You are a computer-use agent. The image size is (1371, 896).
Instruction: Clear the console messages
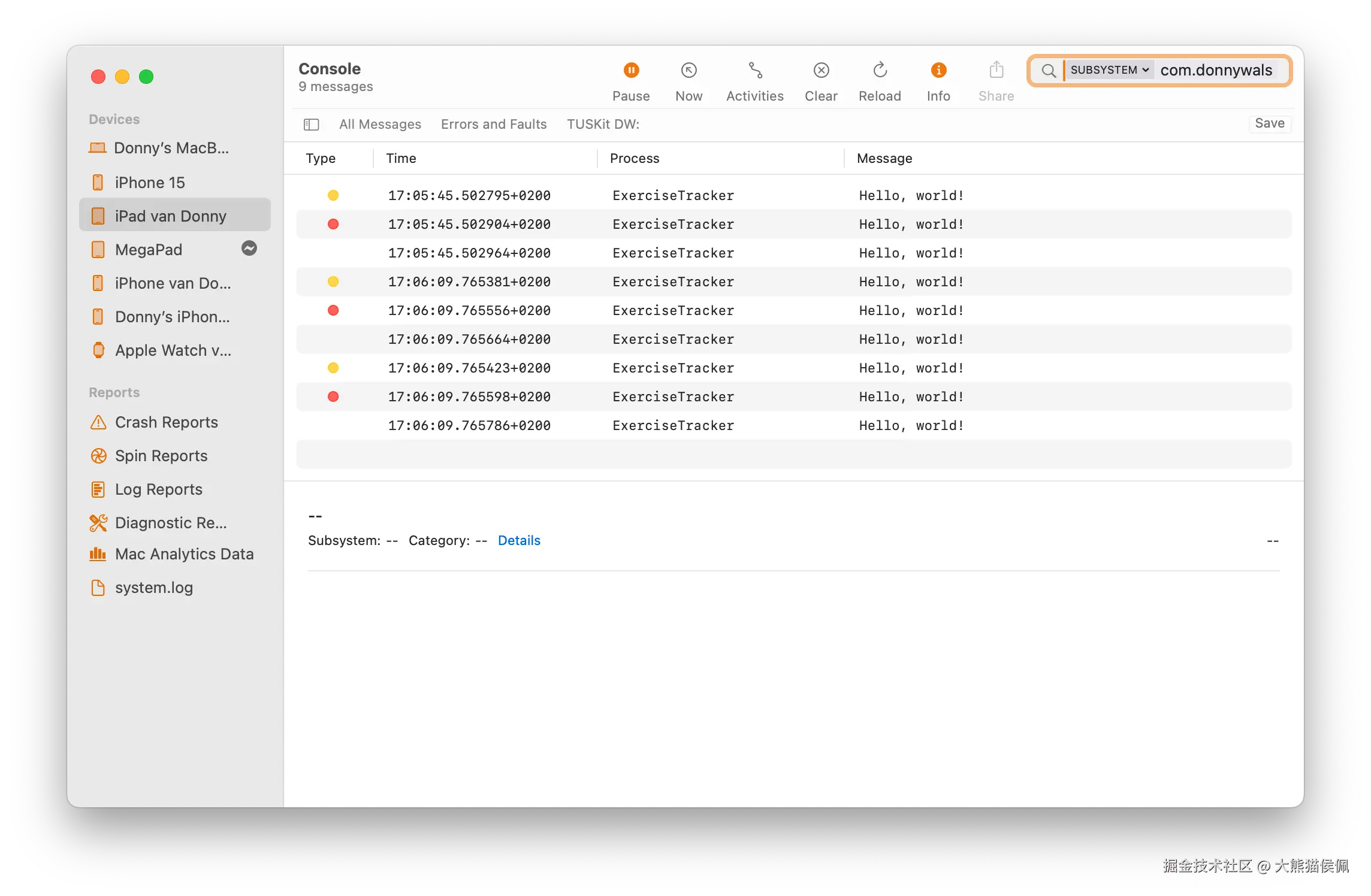(x=820, y=71)
